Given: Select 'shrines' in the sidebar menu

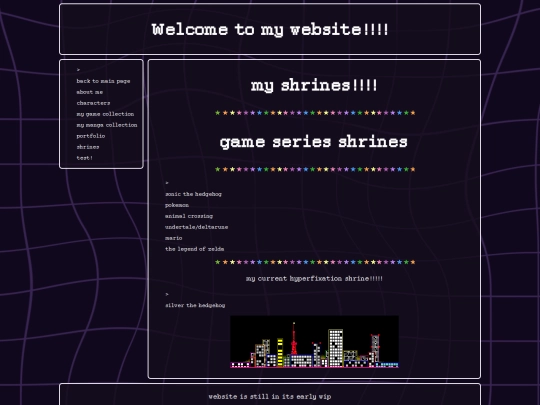Looking at the screenshot, I should click(x=88, y=147).
